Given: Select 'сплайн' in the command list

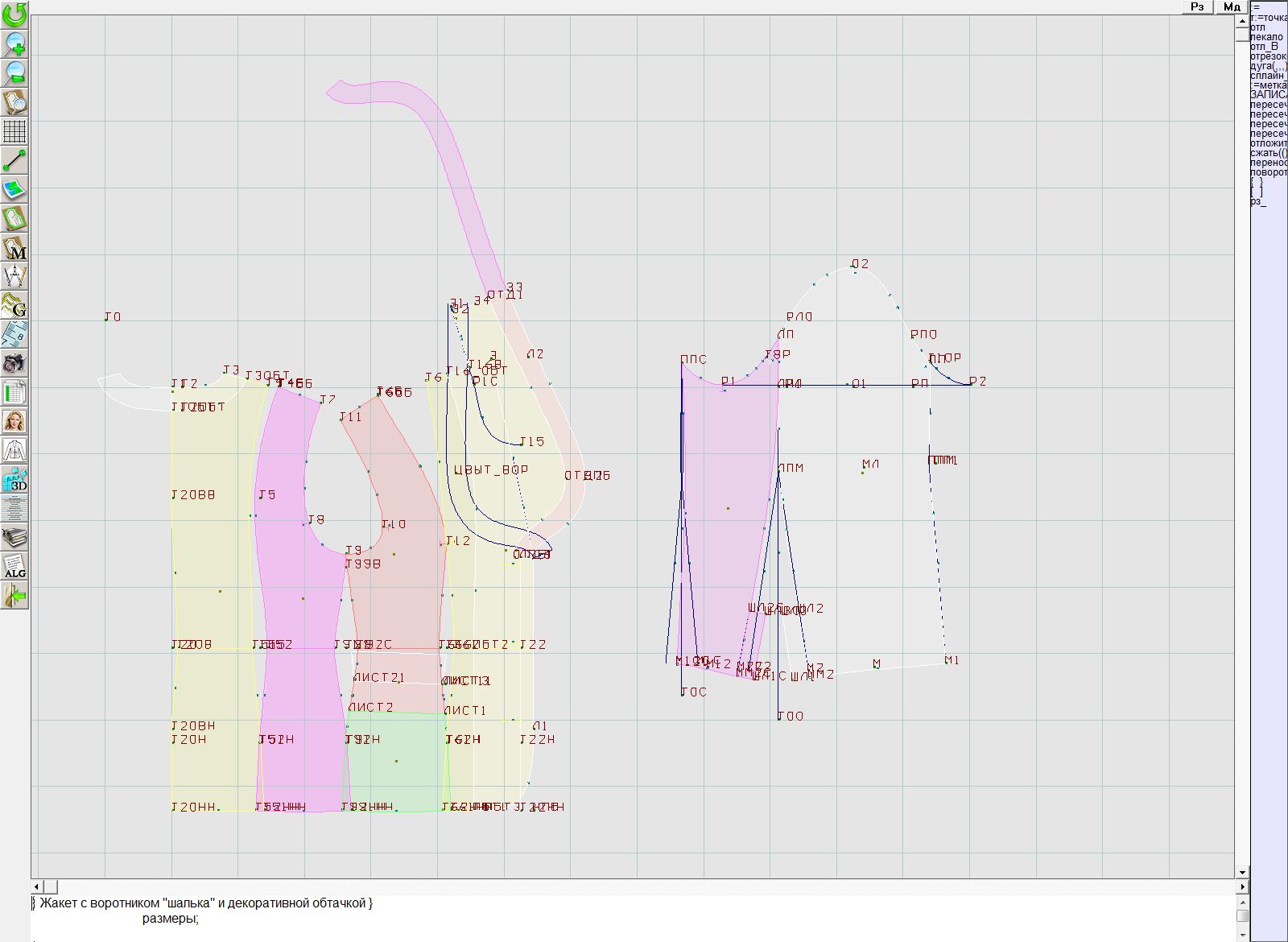Looking at the screenshot, I should [x=1267, y=75].
